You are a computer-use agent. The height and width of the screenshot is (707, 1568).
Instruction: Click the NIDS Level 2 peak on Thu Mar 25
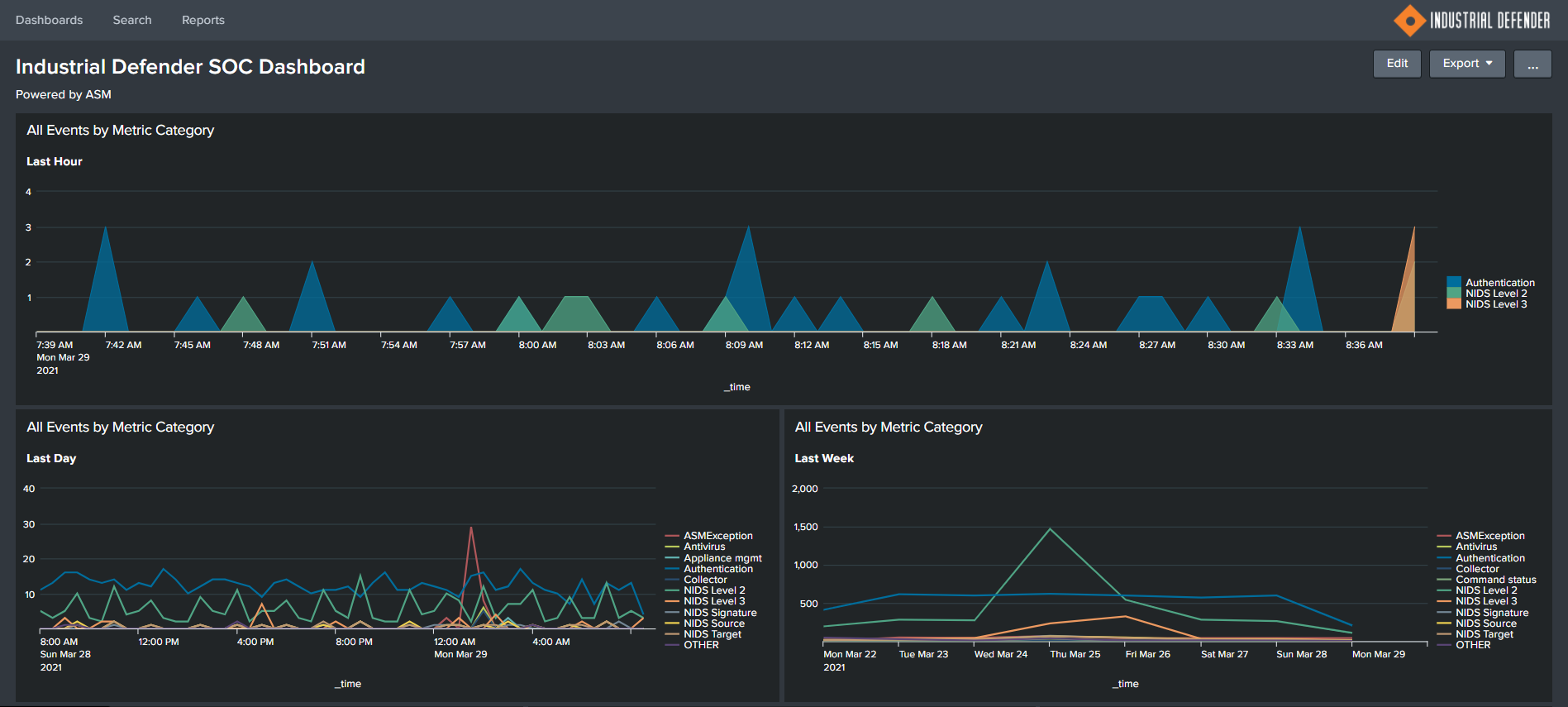tap(1050, 529)
